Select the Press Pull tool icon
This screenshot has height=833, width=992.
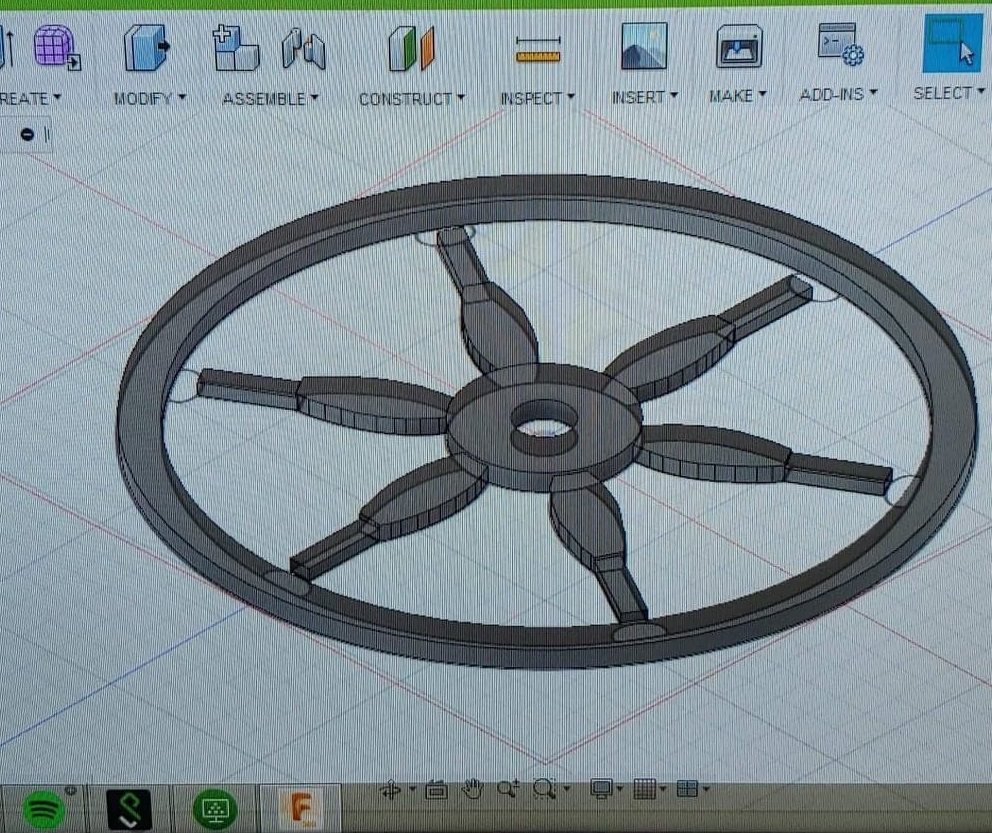point(146,48)
